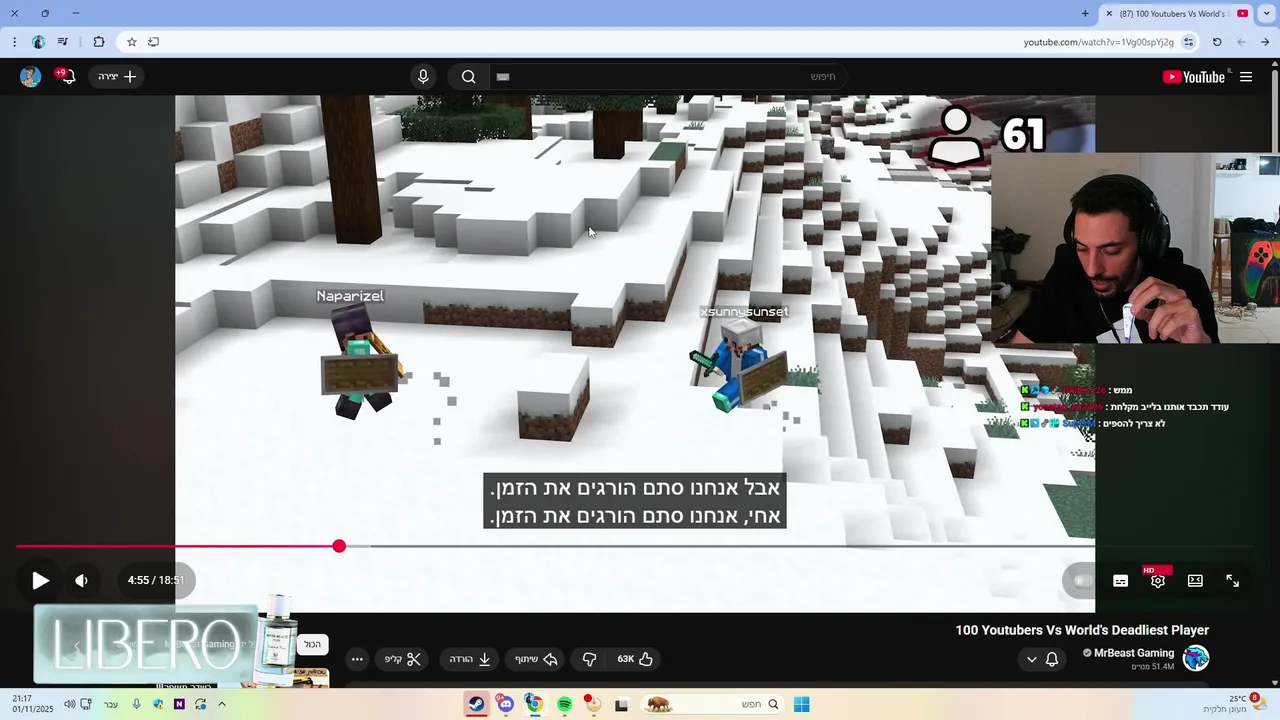Toggle subtitles with the captions icon

tap(1121, 580)
